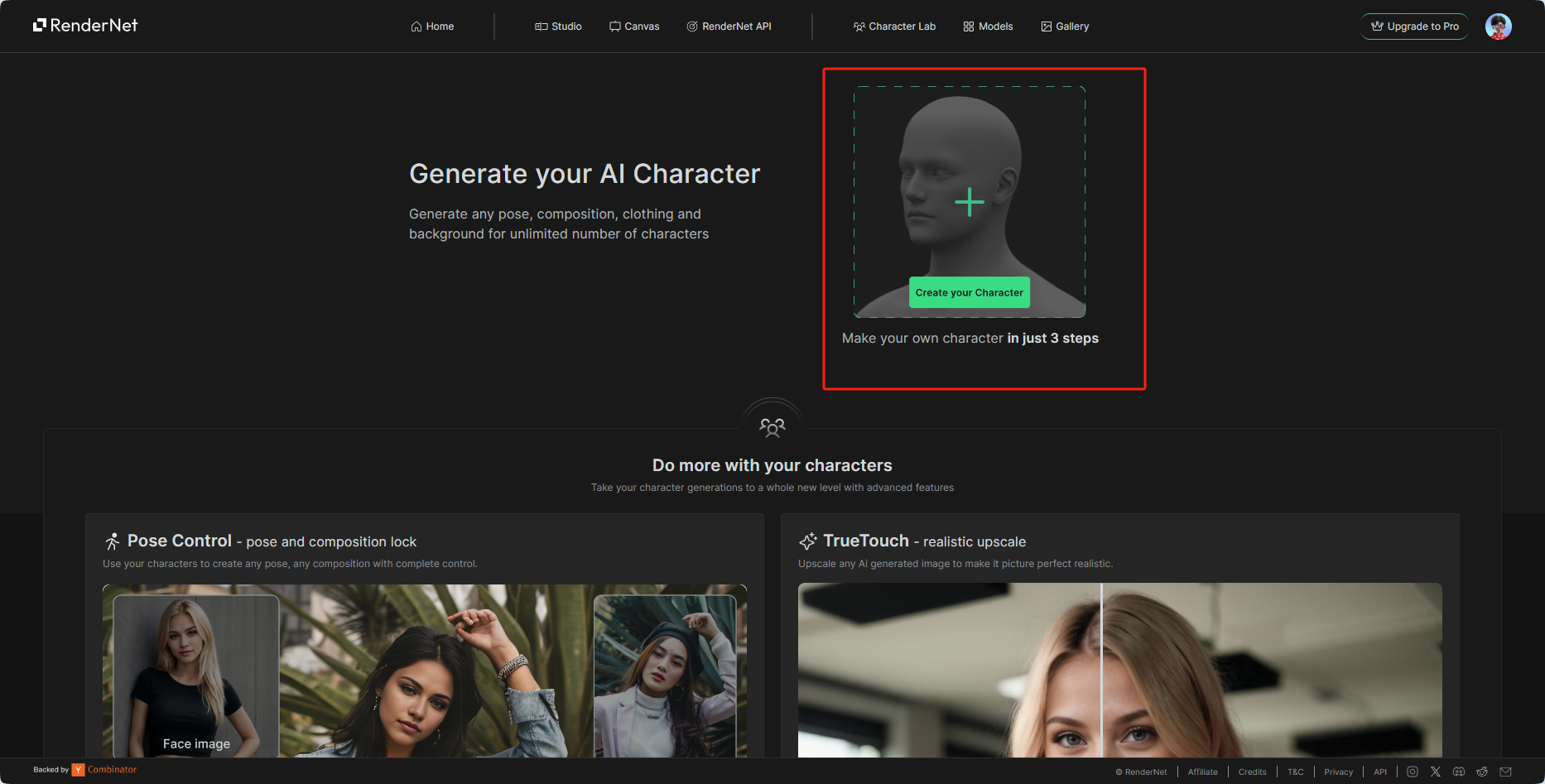Click the TrueTouch sparkle icon

(808, 541)
